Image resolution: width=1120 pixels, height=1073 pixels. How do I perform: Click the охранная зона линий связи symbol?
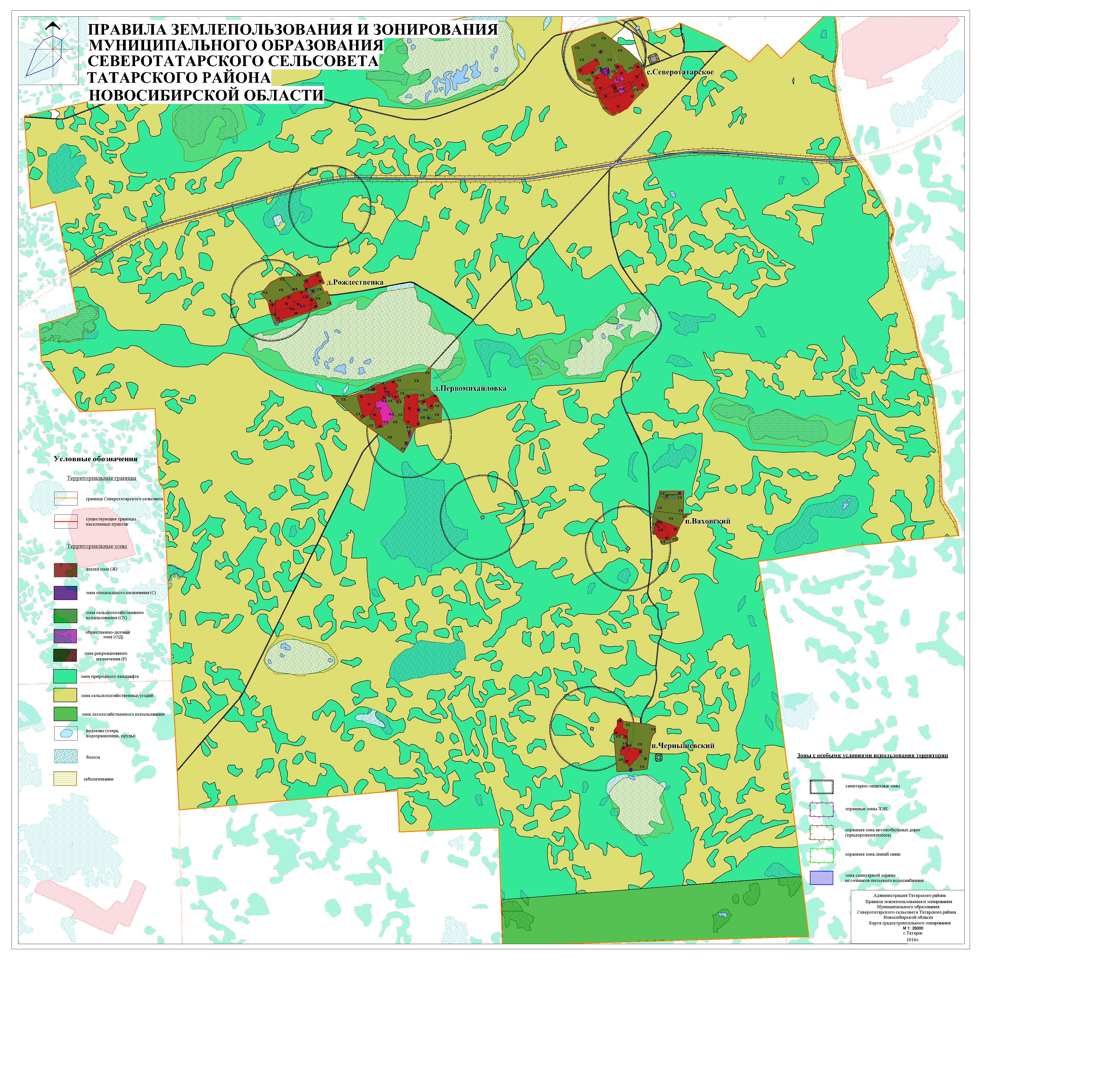click(x=821, y=855)
